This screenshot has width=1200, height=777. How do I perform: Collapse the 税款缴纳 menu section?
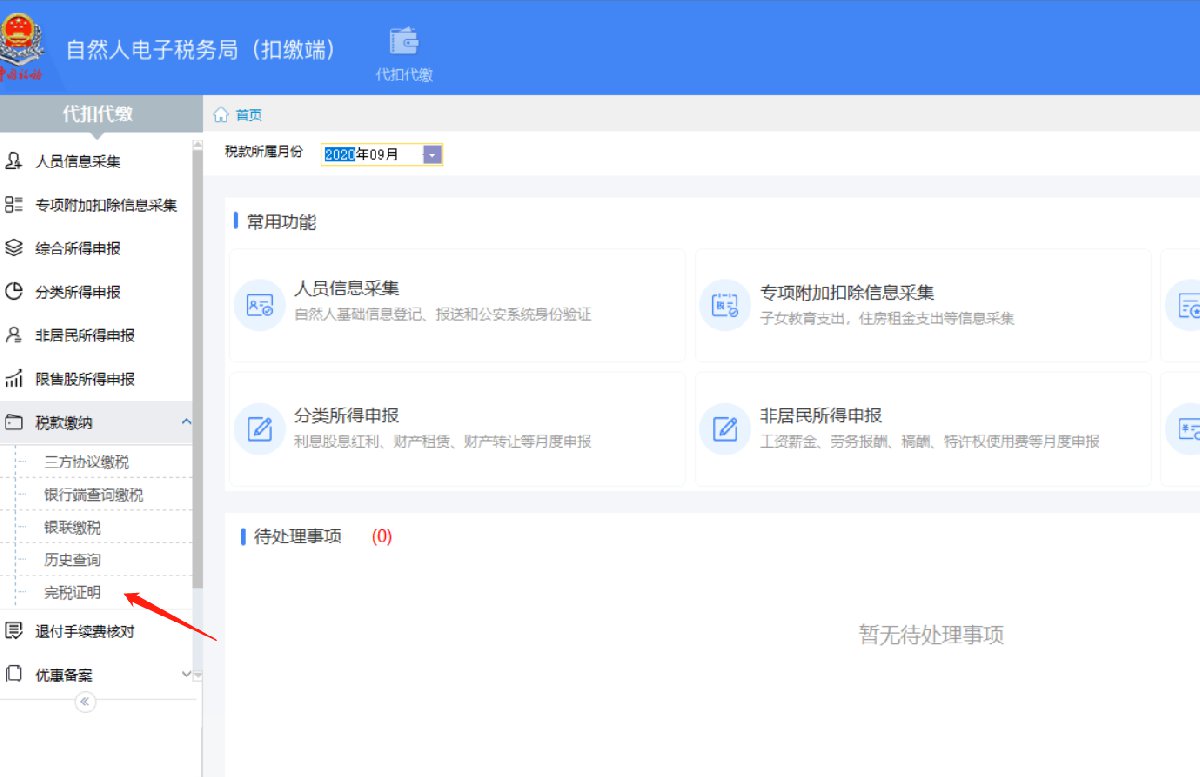coord(186,423)
